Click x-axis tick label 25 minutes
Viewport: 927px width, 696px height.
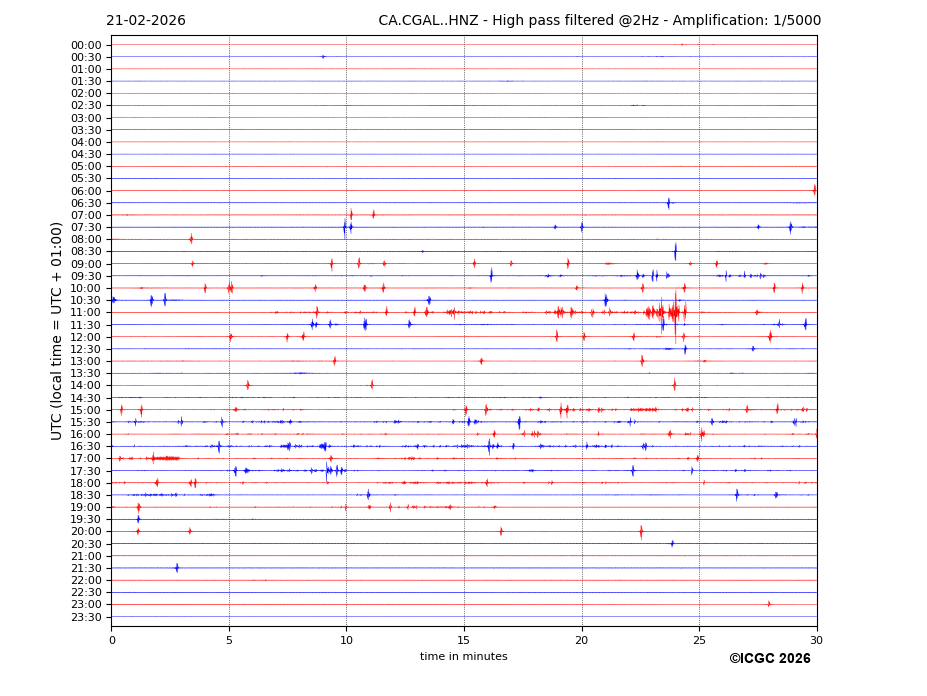[699, 640]
